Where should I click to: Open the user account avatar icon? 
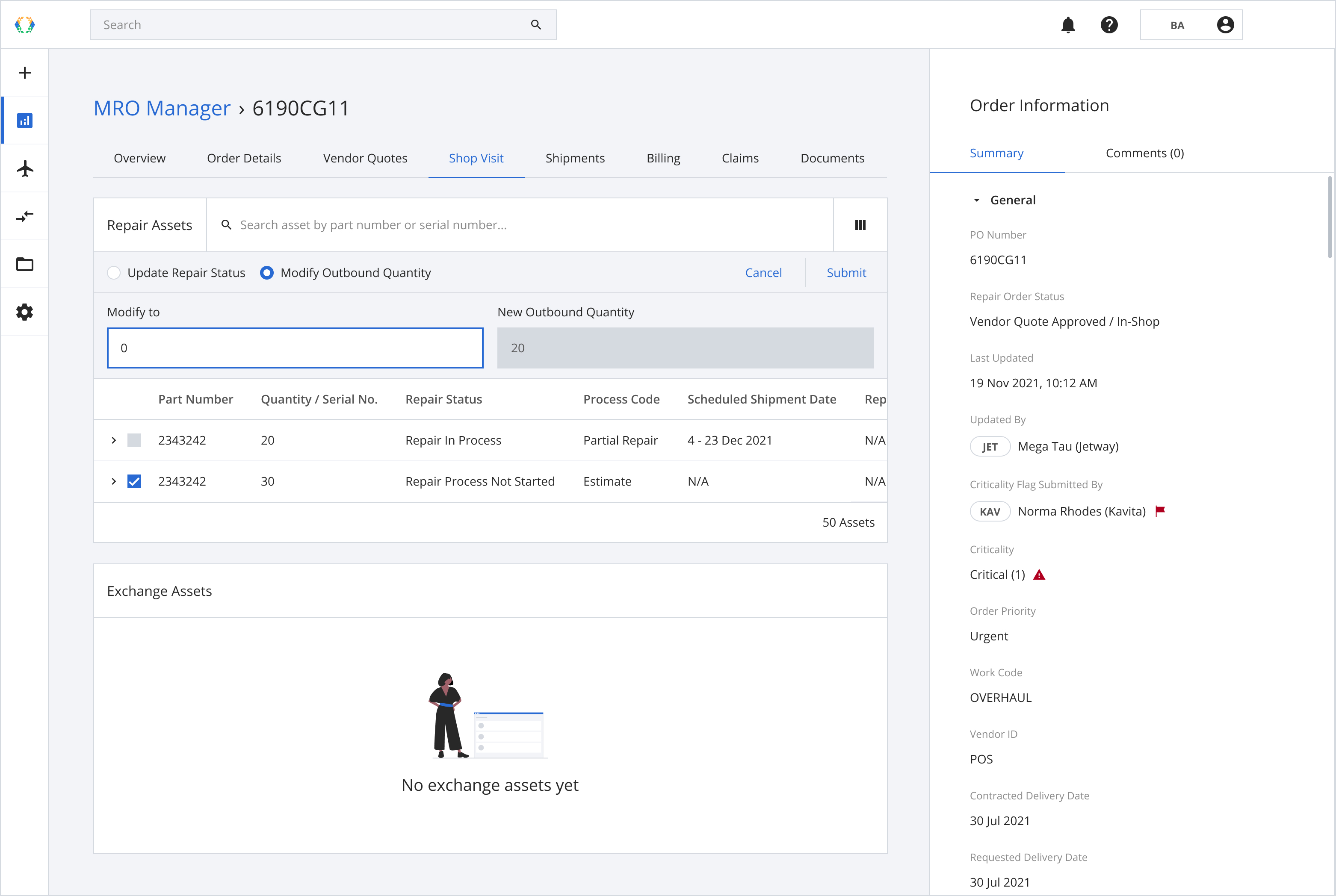[1225, 24]
